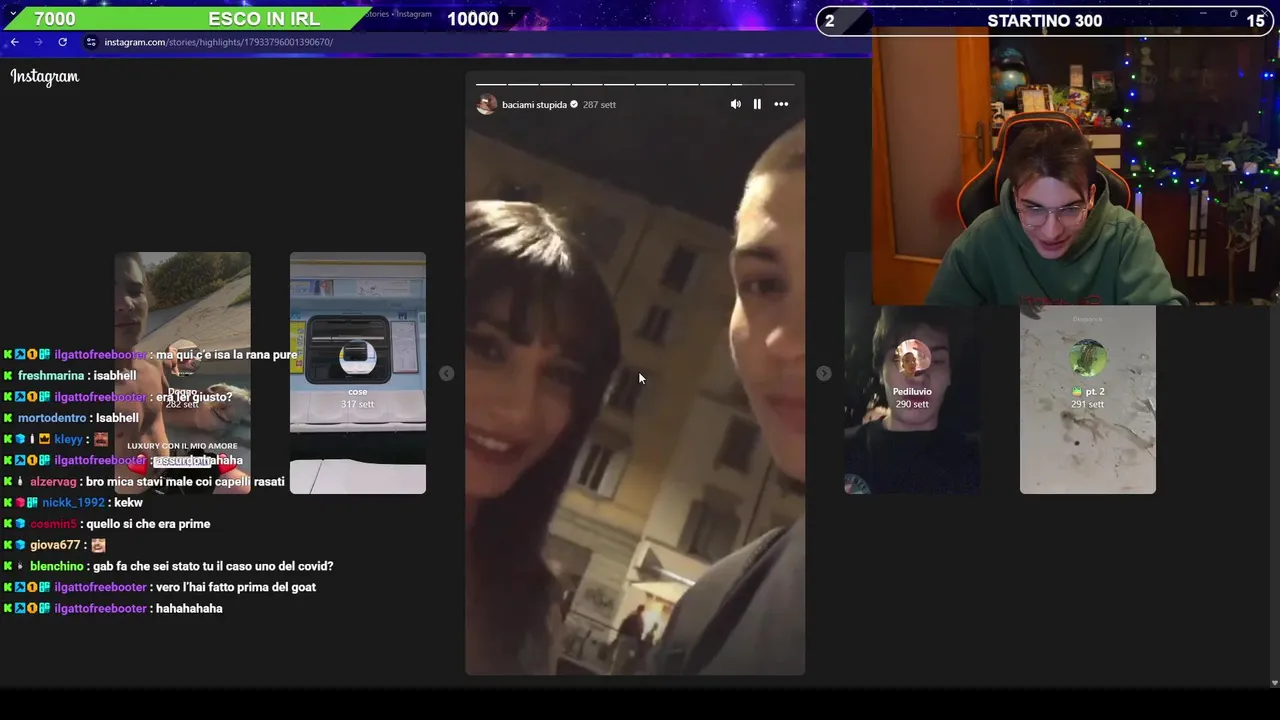Open the story's three-dot options menu
Viewport: 1280px width, 720px height.
pos(781,104)
